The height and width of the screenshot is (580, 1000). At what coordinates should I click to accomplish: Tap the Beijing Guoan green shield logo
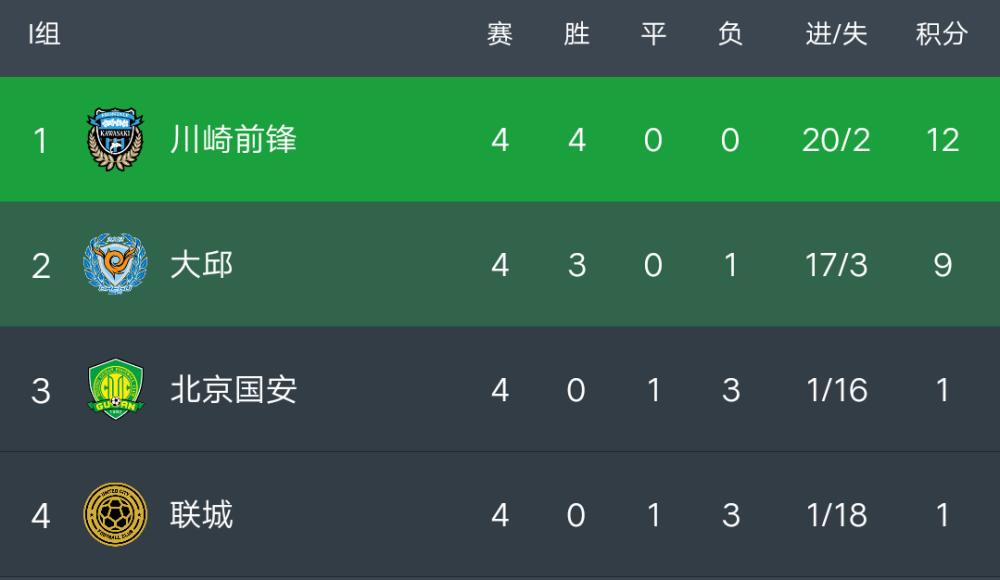115,389
